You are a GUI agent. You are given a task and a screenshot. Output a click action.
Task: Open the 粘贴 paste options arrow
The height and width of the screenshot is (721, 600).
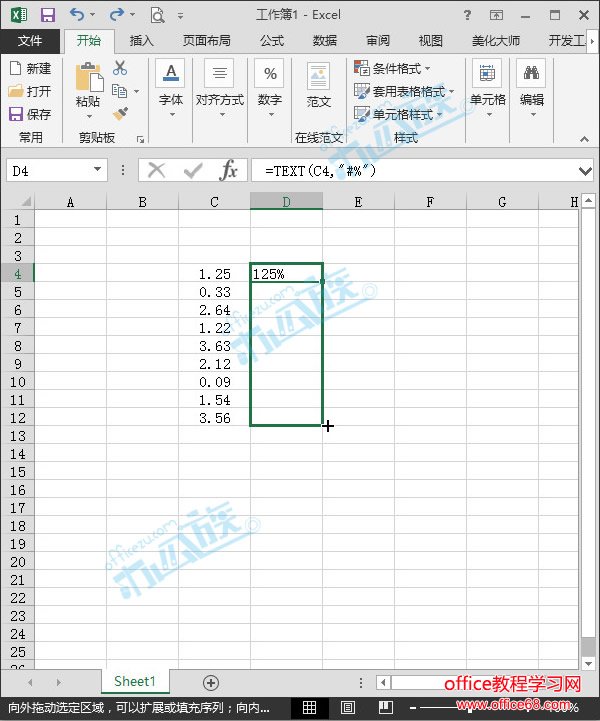[89, 116]
